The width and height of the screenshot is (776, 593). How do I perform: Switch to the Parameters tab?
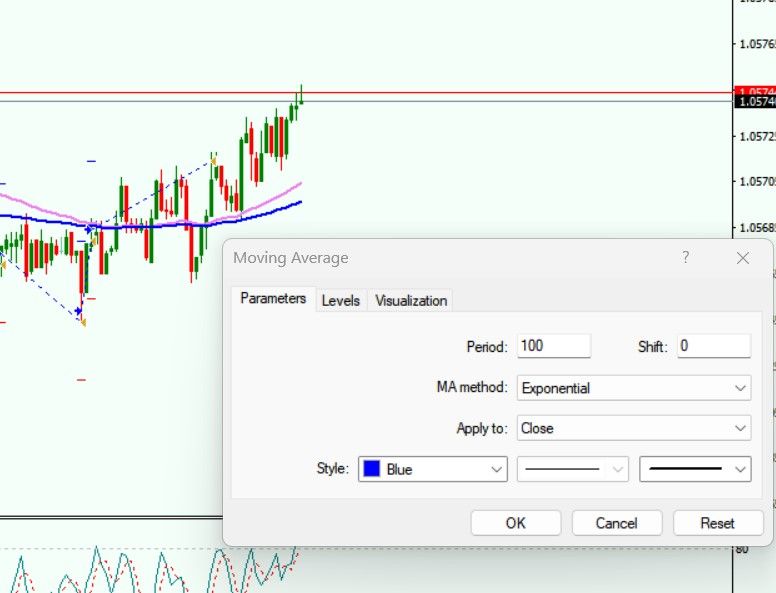pos(273,299)
